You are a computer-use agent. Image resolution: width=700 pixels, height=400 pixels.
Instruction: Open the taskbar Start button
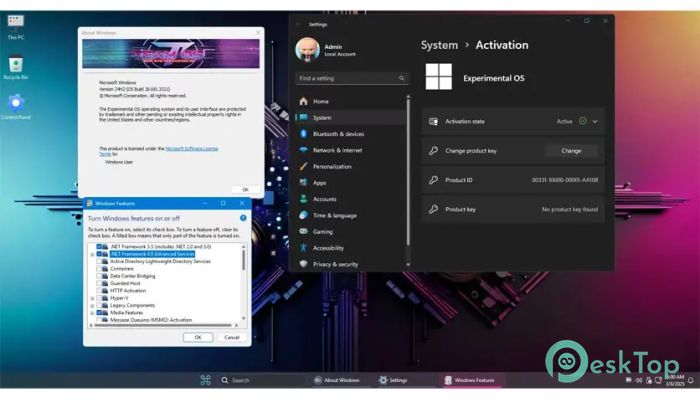pos(205,380)
